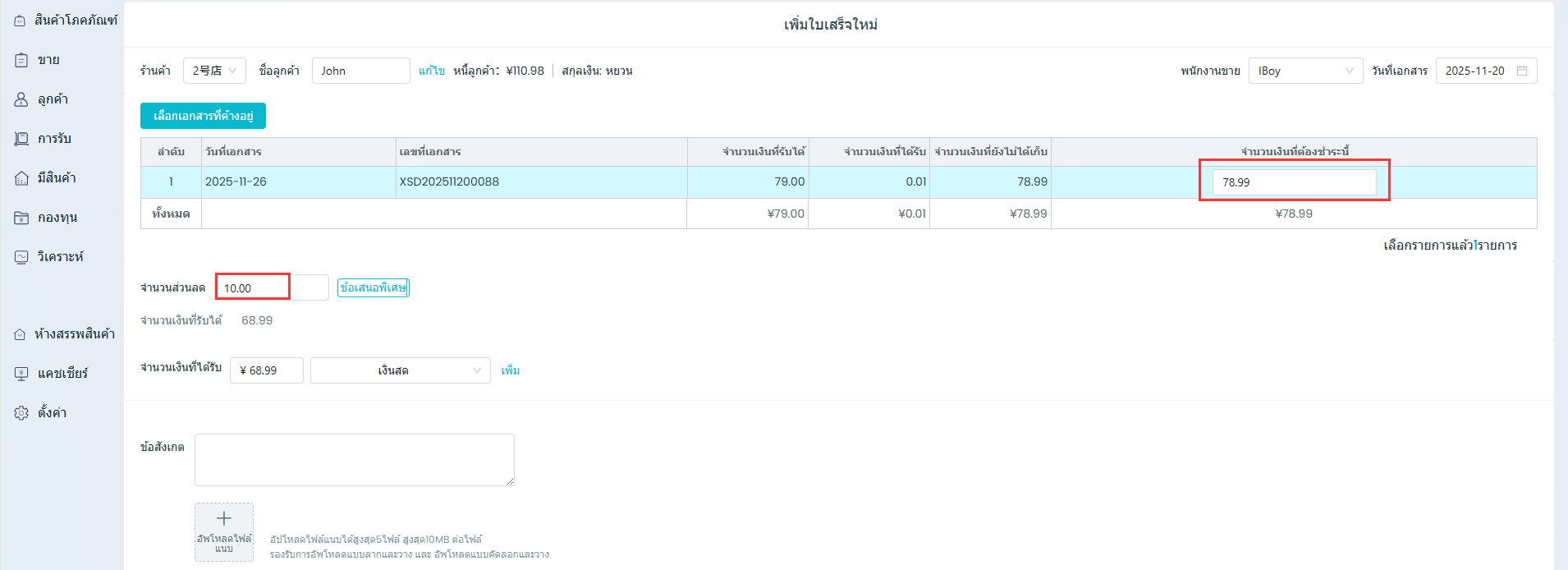Image resolution: width=1568 pixels, height=570 pixels.
Task: Click the plus icon to upload attachment
Action: [223, 518]
